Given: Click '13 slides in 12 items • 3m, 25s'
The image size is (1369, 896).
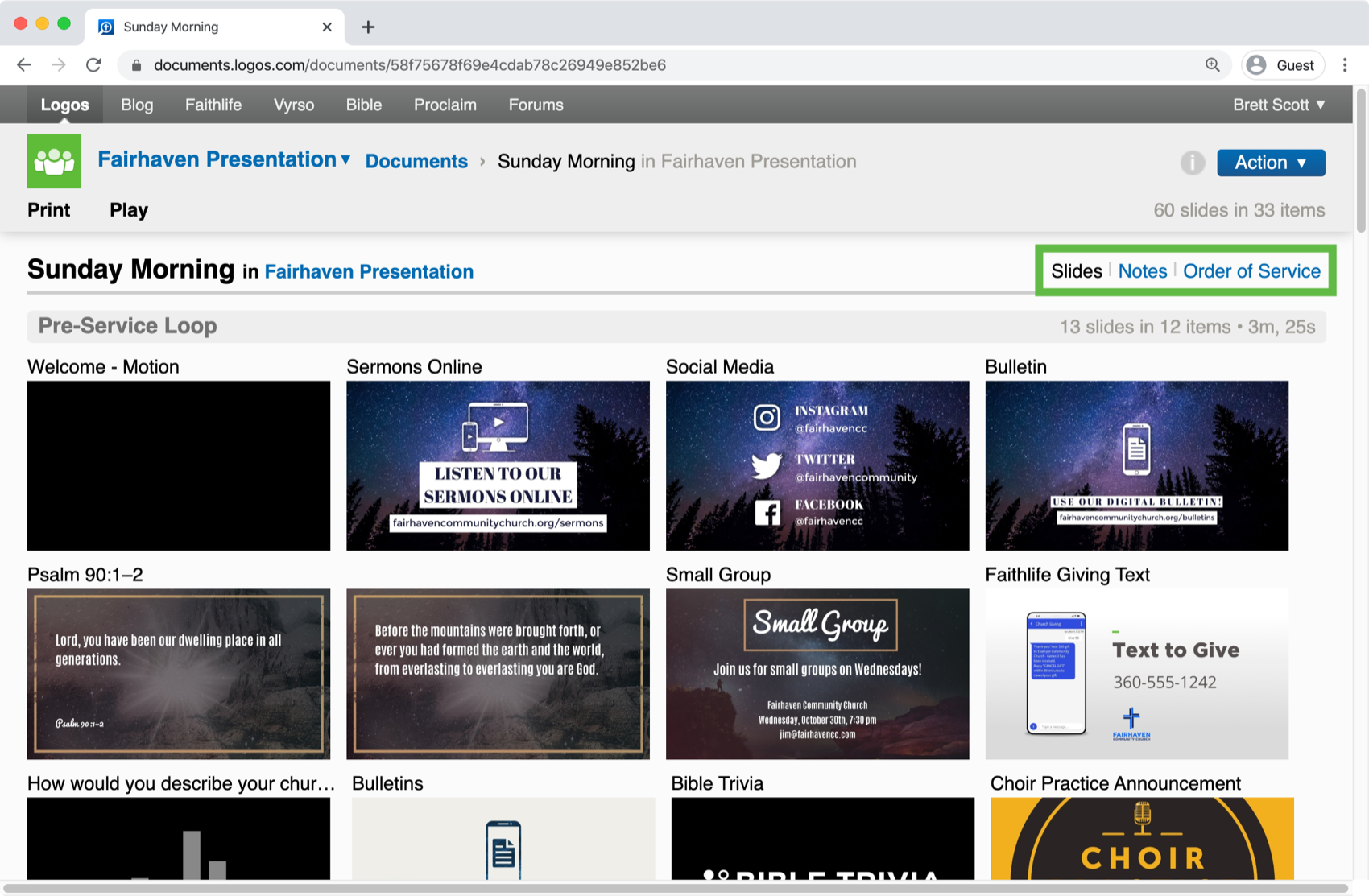Looking at the screenshot, I should (1187, 327).
